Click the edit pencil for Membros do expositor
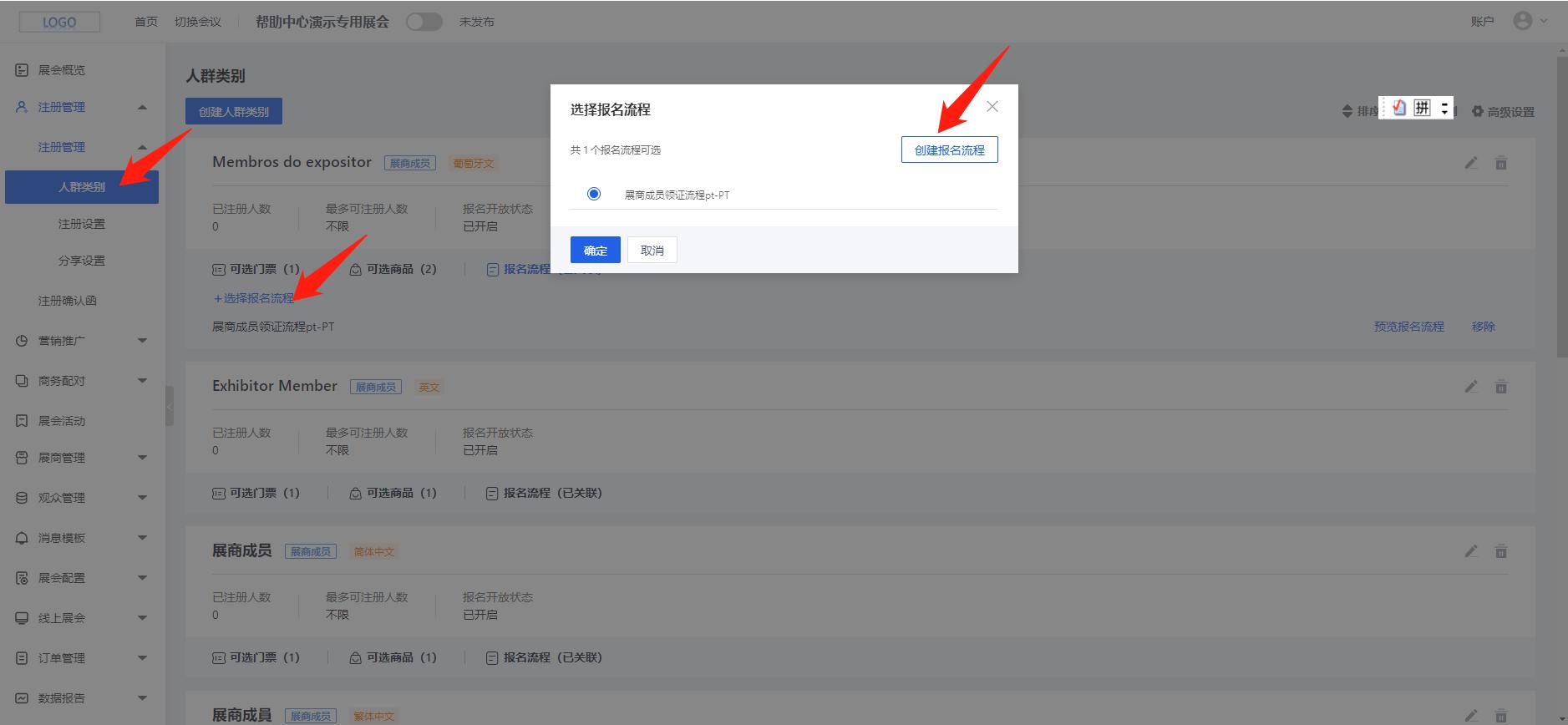The width and height of the screenshot is (1568, 725). pyautogui.click(x=1471, y=163)
